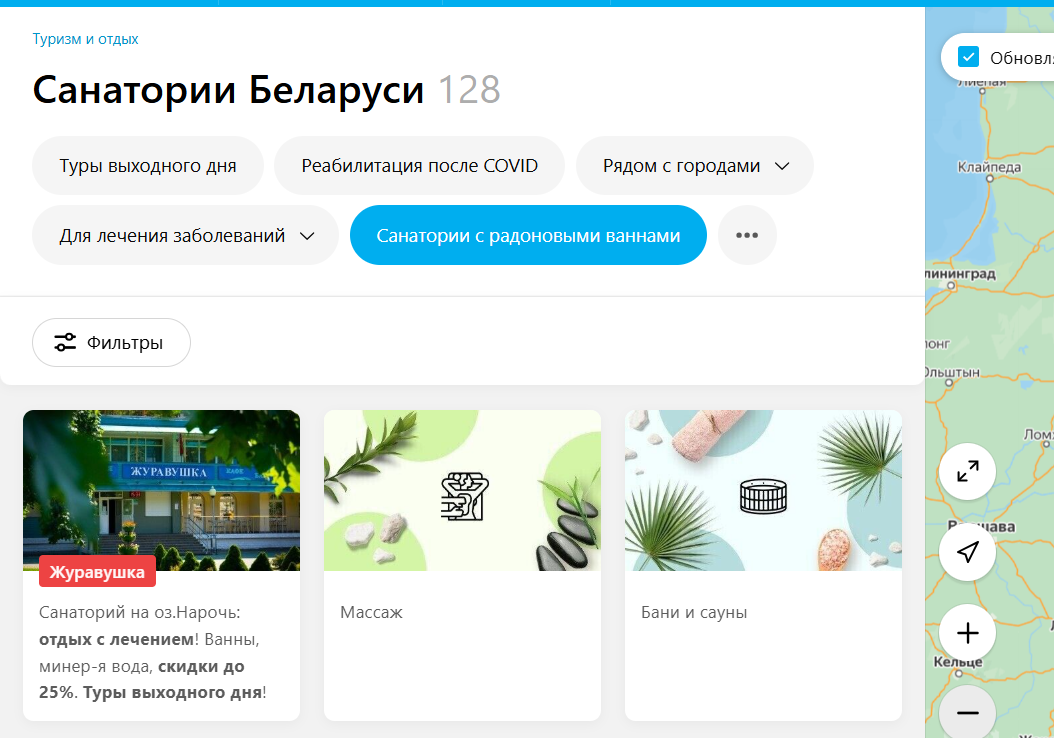This screenshot has height=738, width=1054.
Task: Select the Туры выходного дня filter chip
Action: 148,166
